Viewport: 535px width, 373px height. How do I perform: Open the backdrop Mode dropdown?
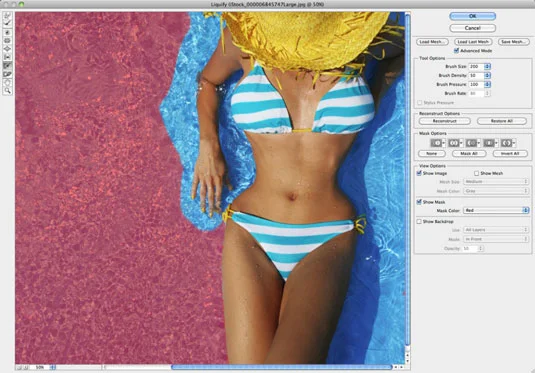click(x=496, y=239)
